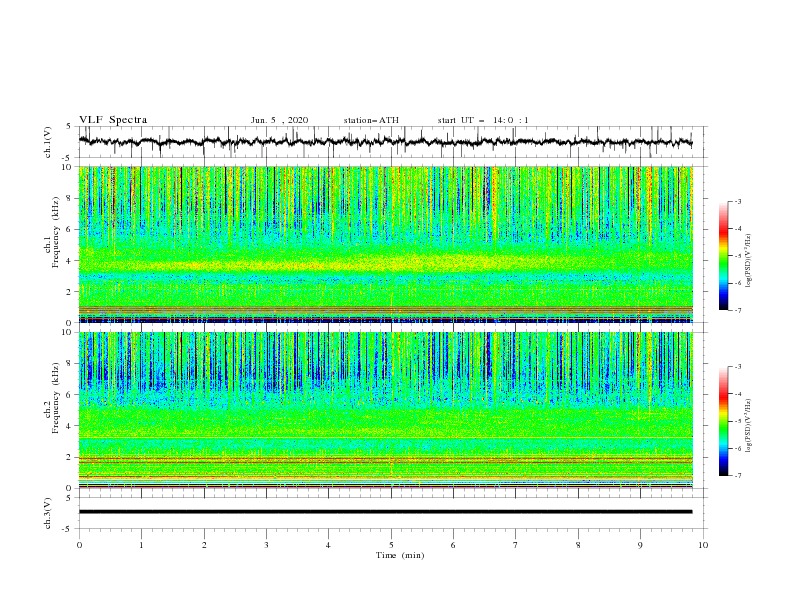Click the ch.1 log(PSD) colorbar label
The height and width of the screenshot is (612, 792).
coord(749,260)
